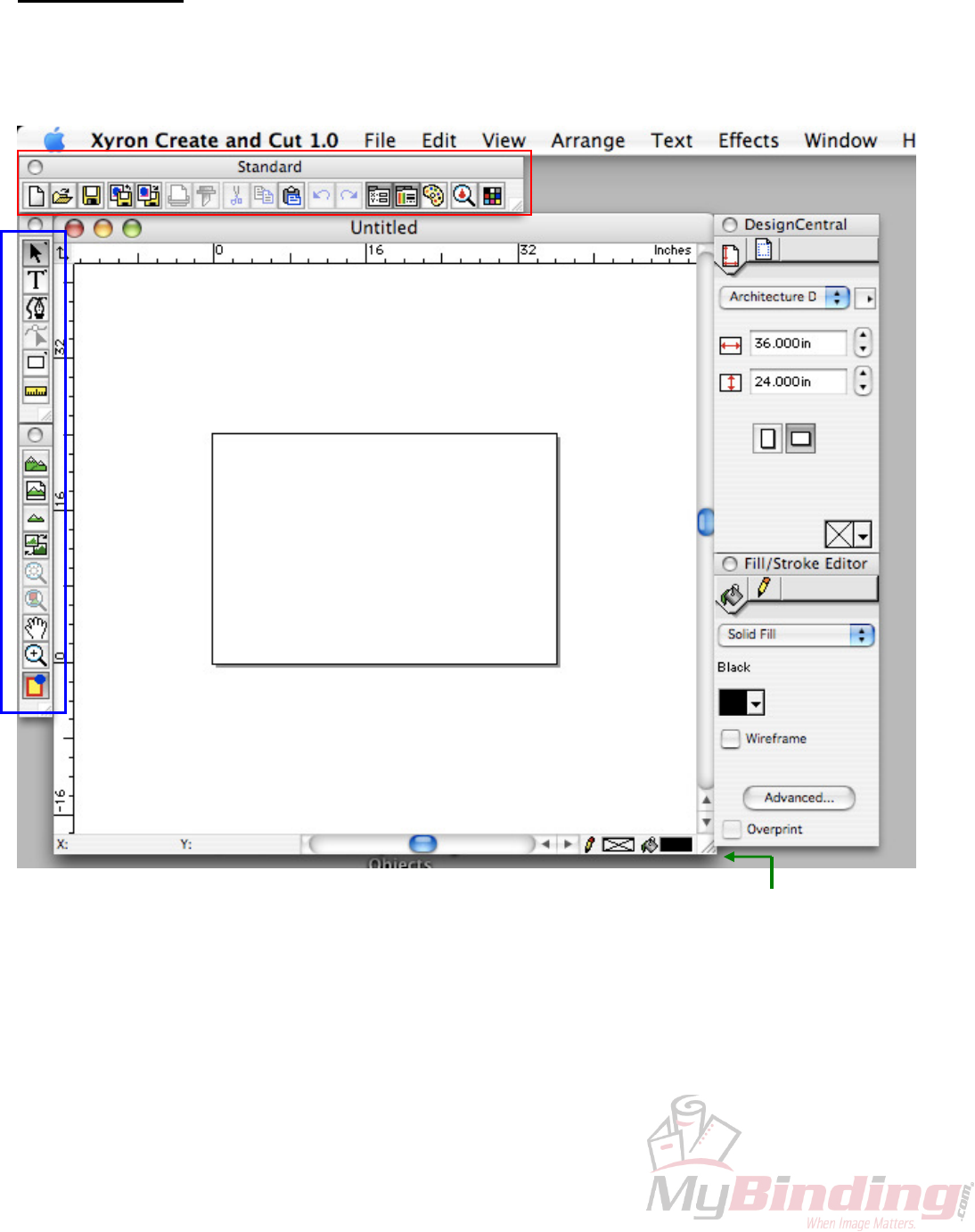The width and height of the screenshot is (975, 1232).
Task: Open the Arrange menu
Action: click(x=588, y=141)
